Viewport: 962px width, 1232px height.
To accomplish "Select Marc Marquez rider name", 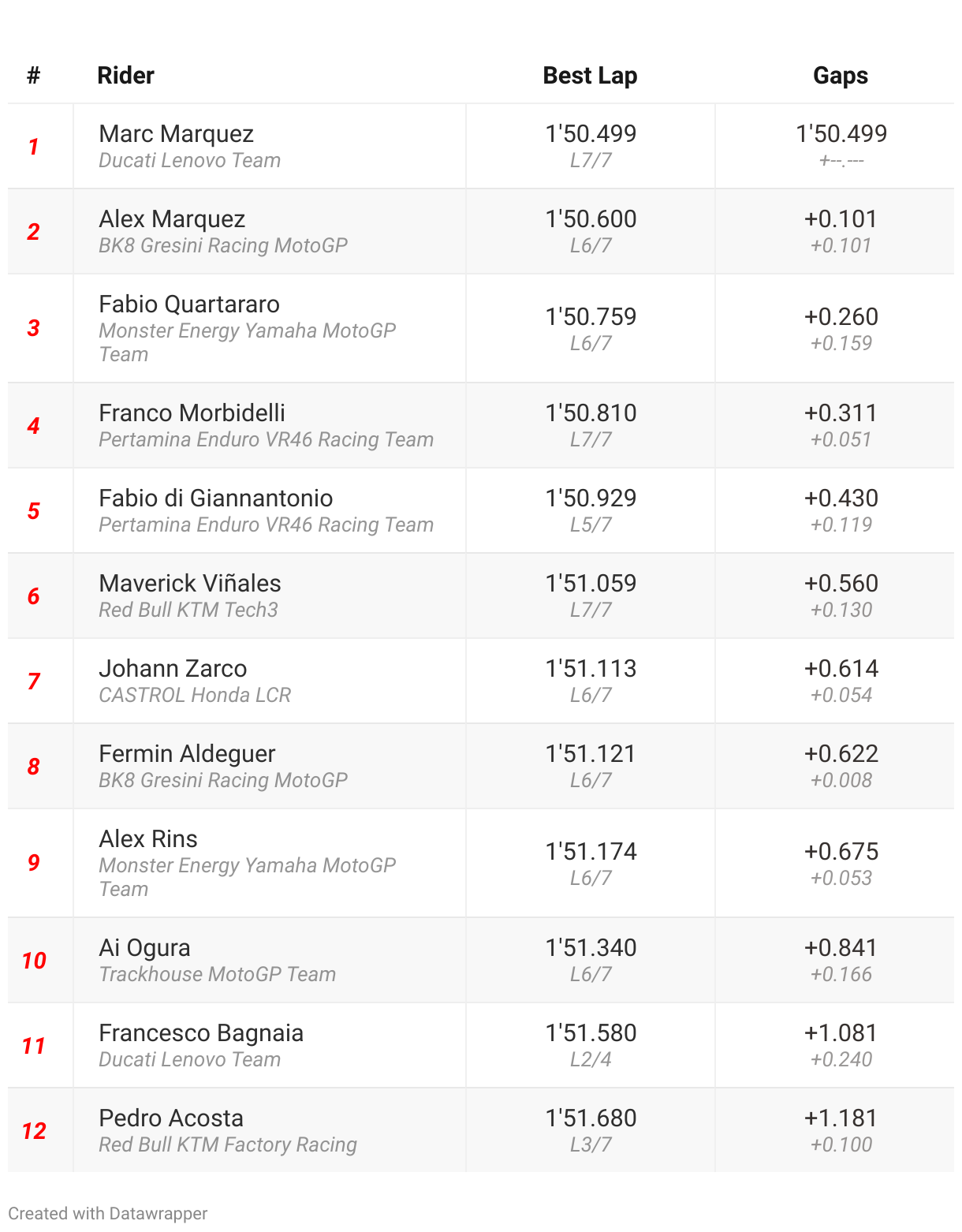I will tap(177, 134).
